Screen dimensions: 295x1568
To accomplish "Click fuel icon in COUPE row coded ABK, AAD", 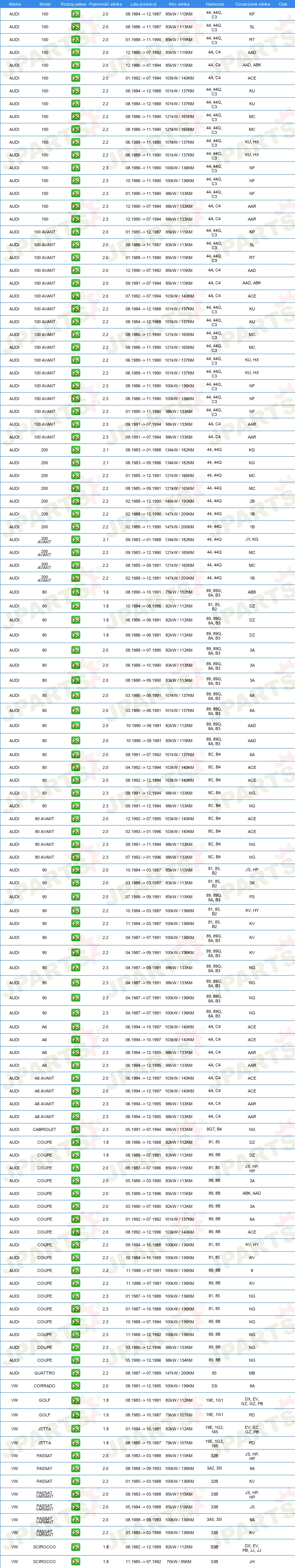I will click(75, 1193).
